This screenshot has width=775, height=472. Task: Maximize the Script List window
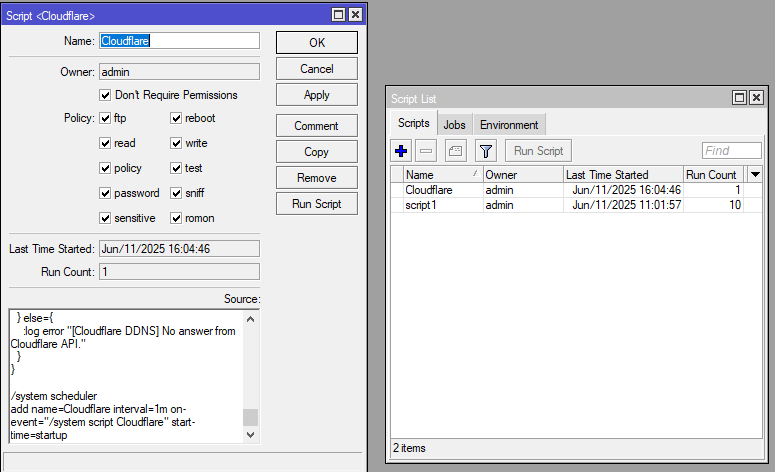(739, 97)
